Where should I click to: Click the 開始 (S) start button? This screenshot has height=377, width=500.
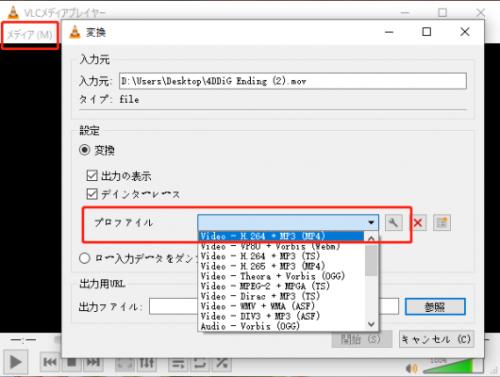pos(362,339)
